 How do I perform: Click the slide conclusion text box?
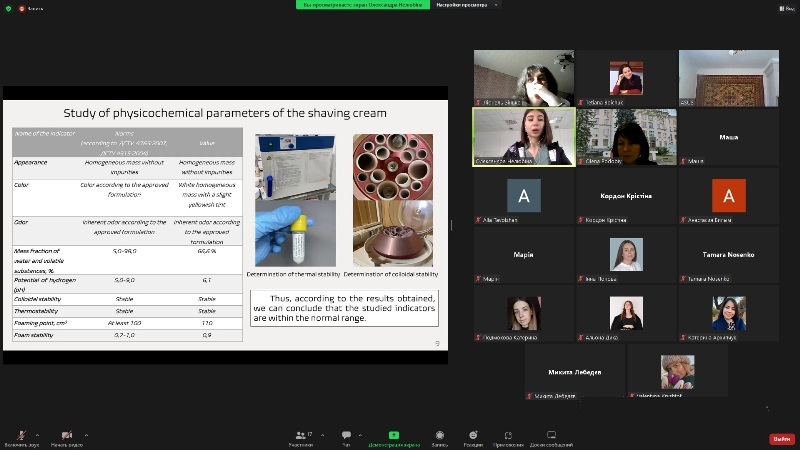(344, 308)
